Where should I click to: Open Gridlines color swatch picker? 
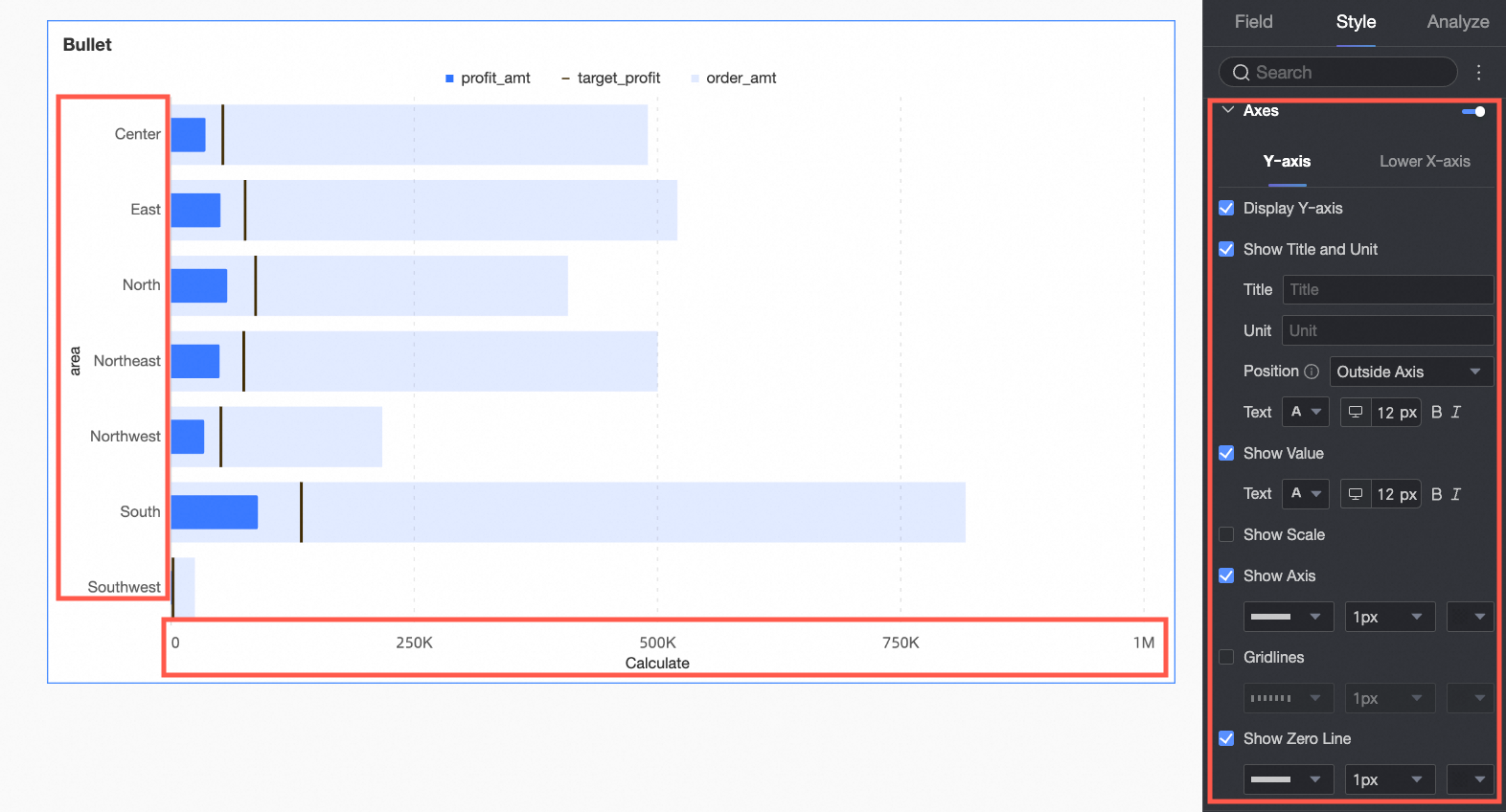tap(1470, 698)
